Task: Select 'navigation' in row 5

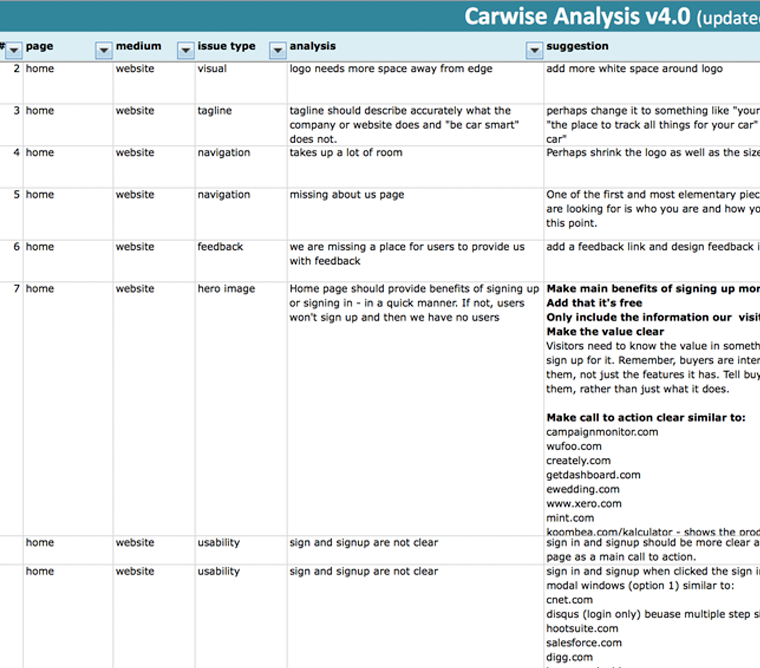Action: (223, 195)
